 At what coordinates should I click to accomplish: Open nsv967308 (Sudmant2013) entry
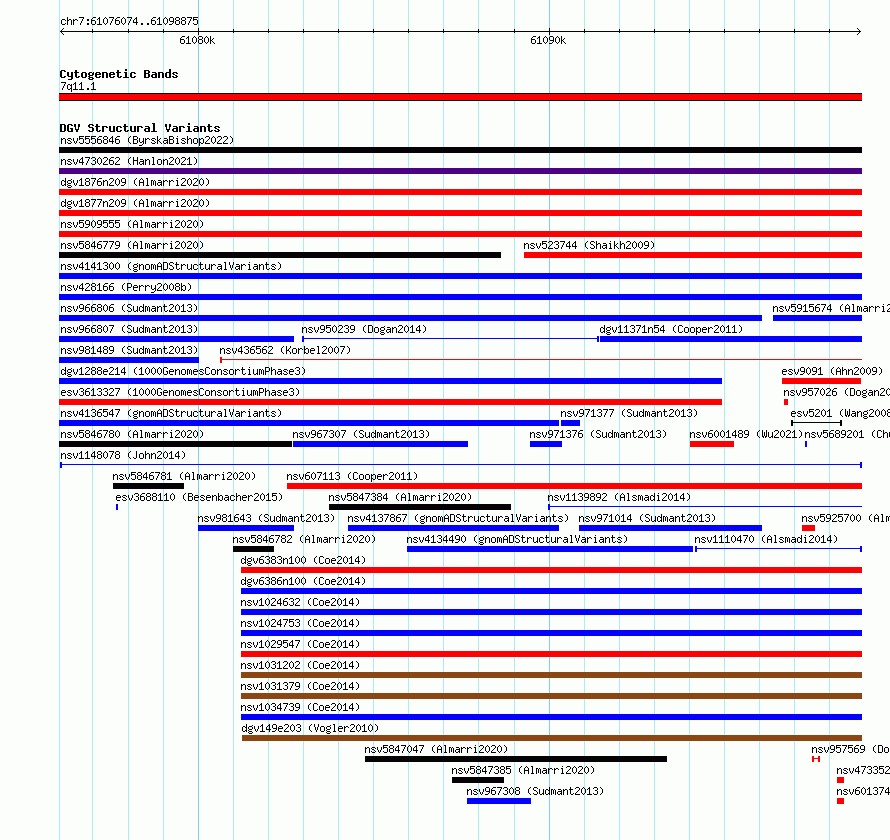point(535,791)
